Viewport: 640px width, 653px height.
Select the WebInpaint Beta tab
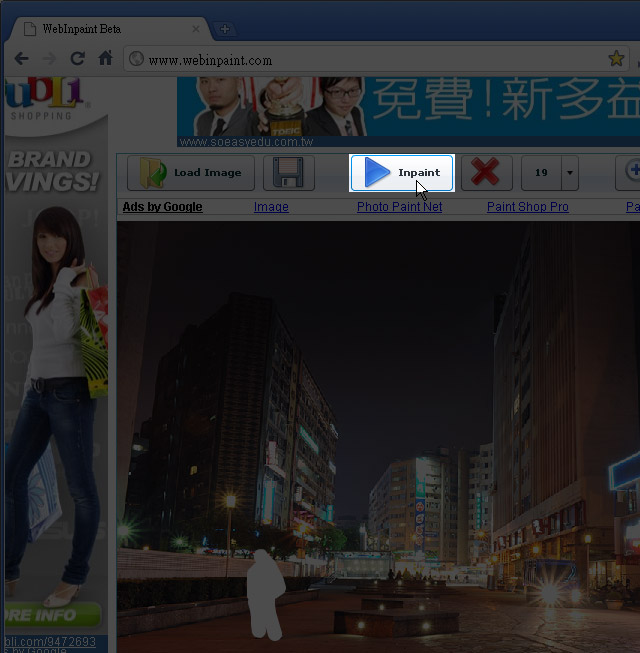[x=110, y=29]
